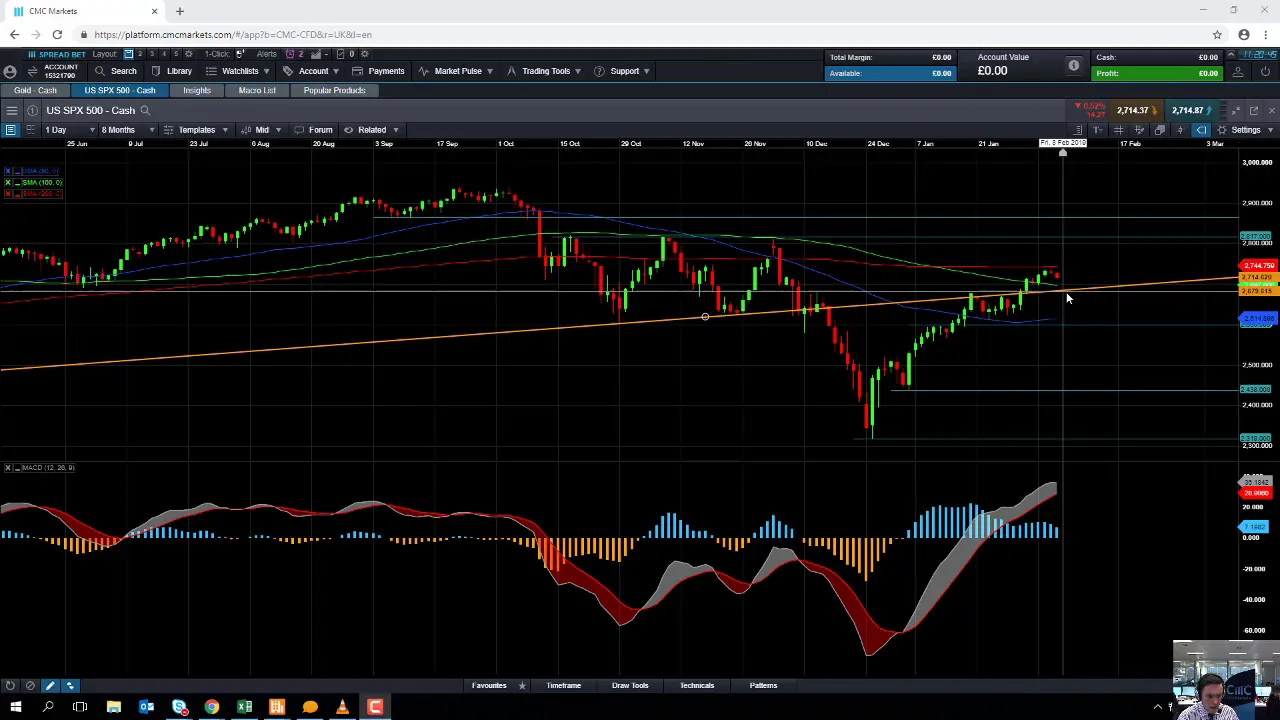The height and width of the screenshot is (720, 1280).
Task: Open the Alerts alarm clock icon
Action: pyautogui.click(x=290, y=54)
